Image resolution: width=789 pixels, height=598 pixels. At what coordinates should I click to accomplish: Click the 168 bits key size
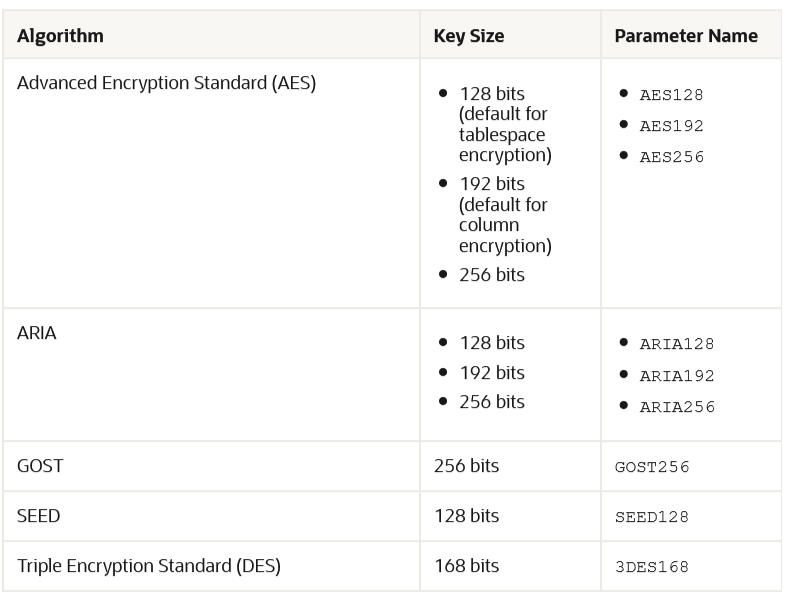(466, 566)
